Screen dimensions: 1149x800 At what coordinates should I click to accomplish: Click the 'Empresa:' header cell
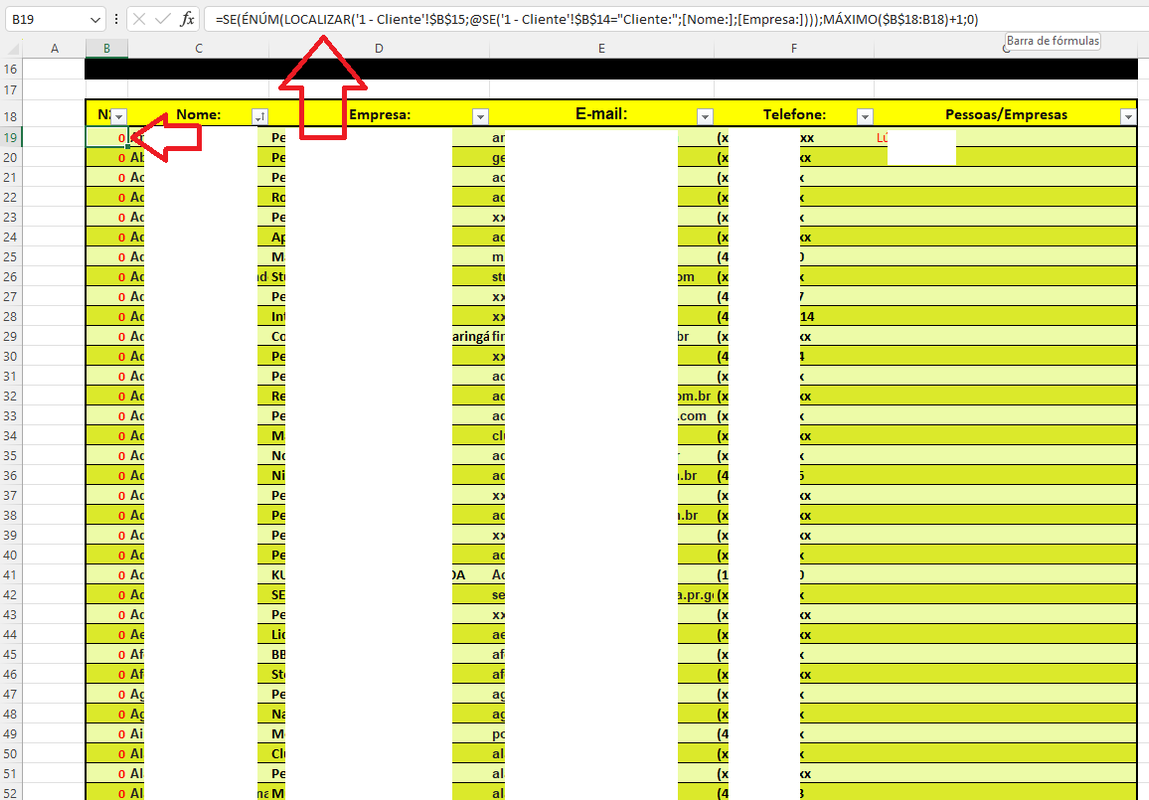379,114
